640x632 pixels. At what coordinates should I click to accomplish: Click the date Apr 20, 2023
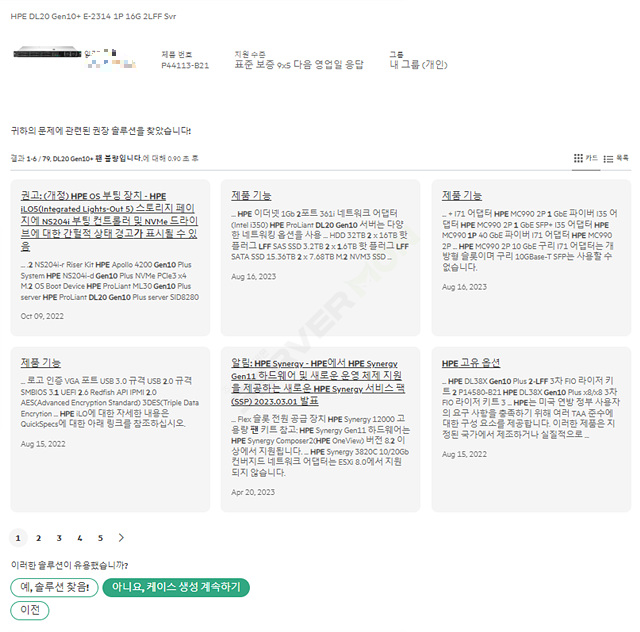click(253, 492)
